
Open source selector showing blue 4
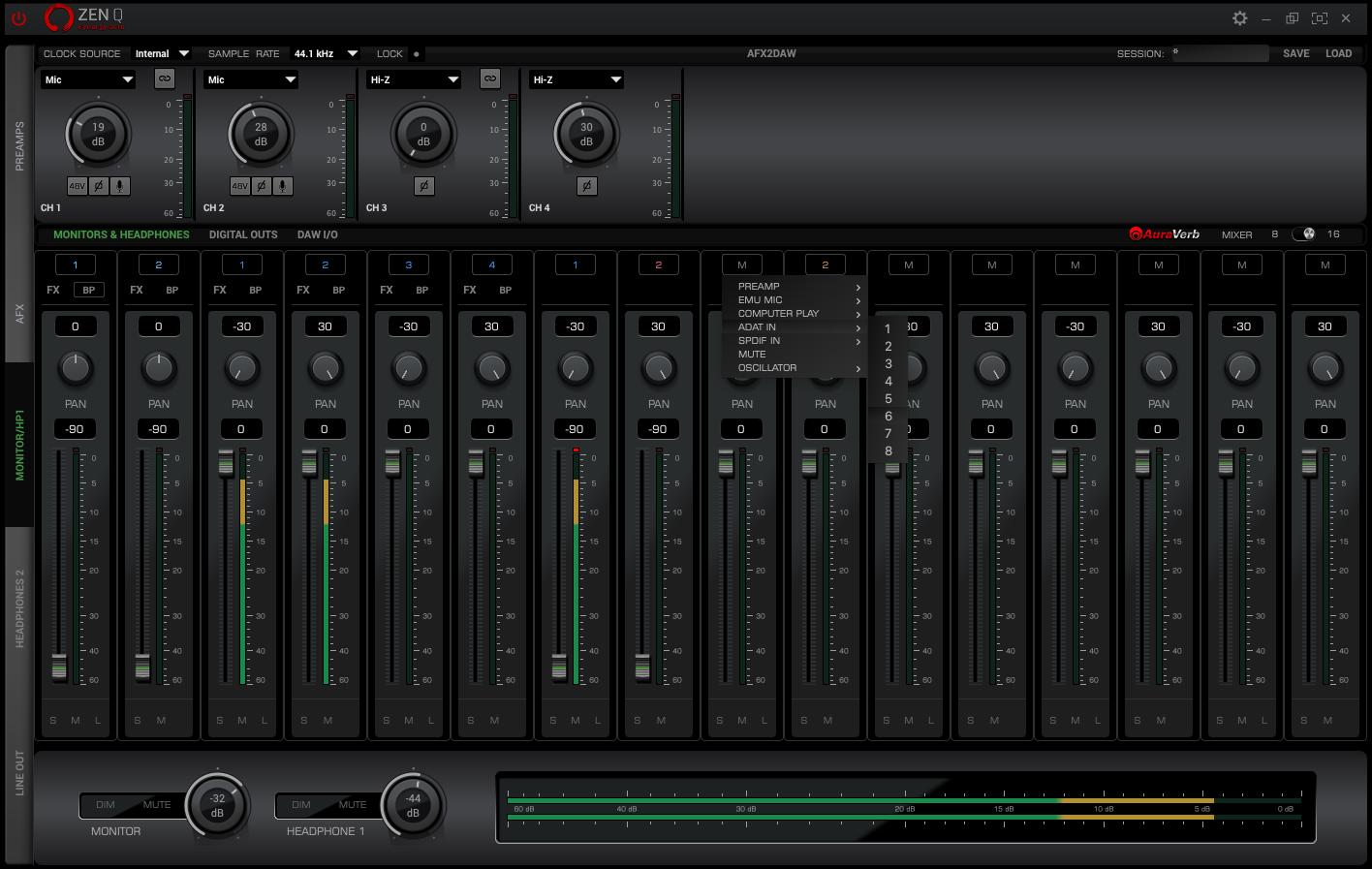pos(492,264)
